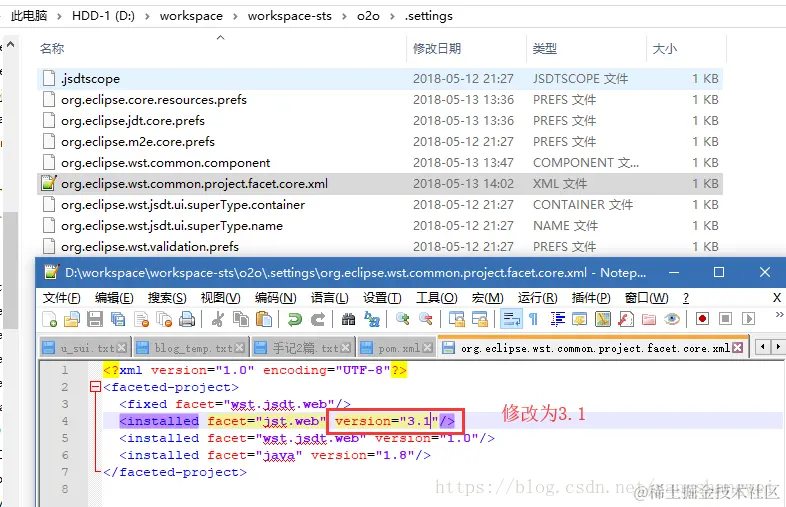Click the 修改日期 column header
This screenshot has height=507, width=786.
tap(437, 49)
